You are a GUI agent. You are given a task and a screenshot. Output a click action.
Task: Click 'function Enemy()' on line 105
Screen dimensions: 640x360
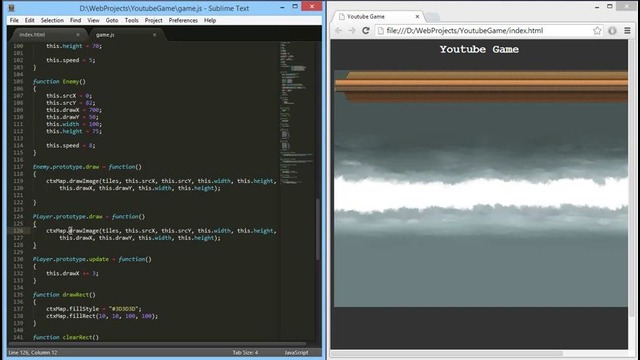(x=59, y=82)
